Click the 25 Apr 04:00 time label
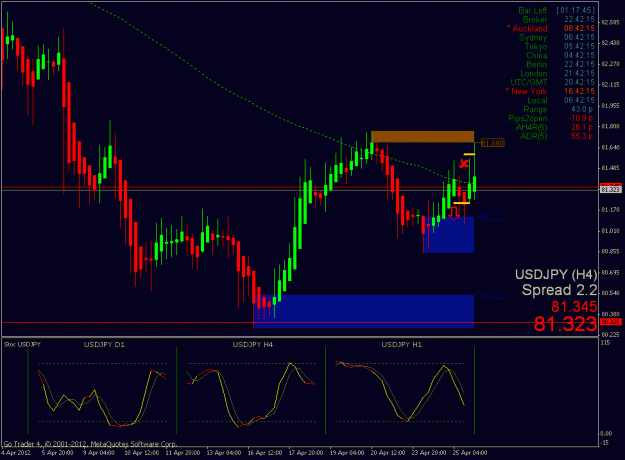Screen dimensions: 625x460 [470, 453]
